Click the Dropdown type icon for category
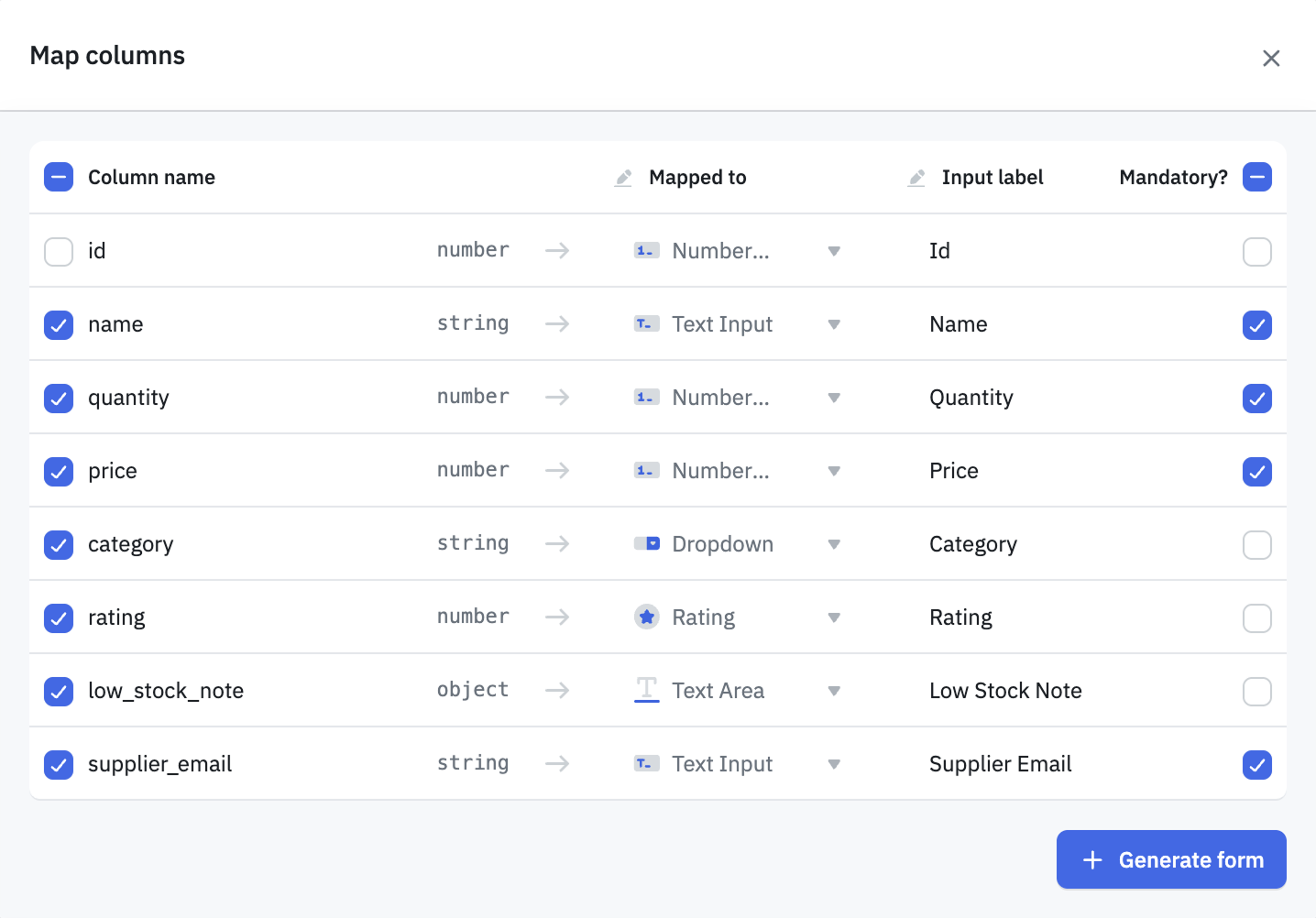Viewport: 1316px width, 918px height. tap(647, 544)
